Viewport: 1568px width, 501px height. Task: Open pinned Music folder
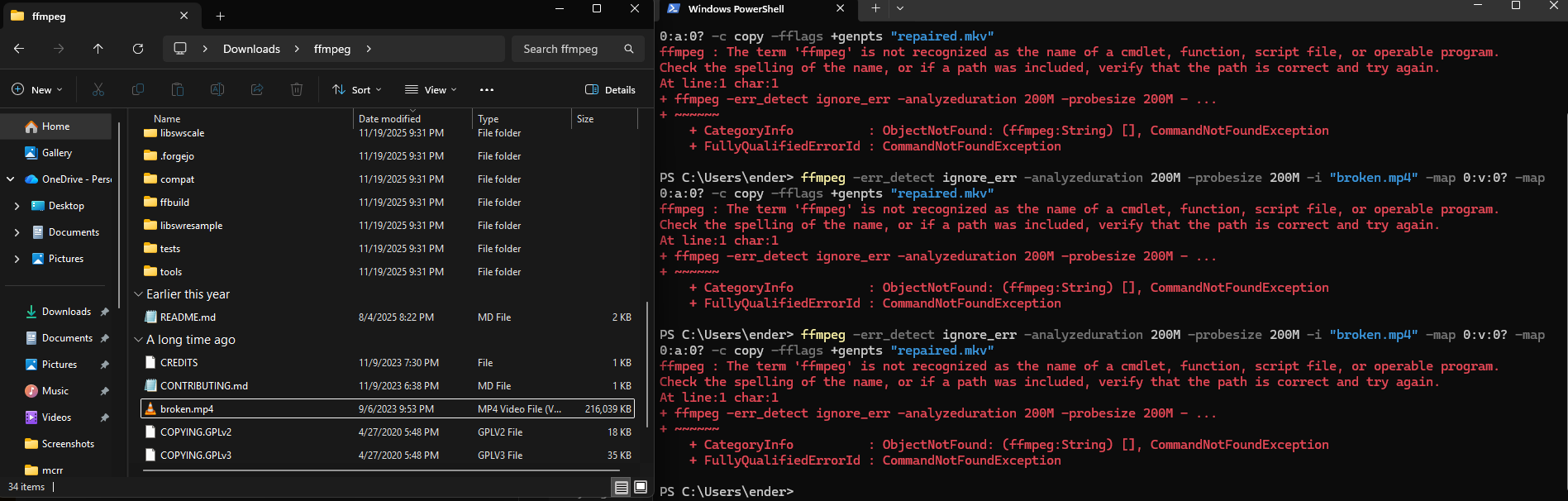coord(55,391)
